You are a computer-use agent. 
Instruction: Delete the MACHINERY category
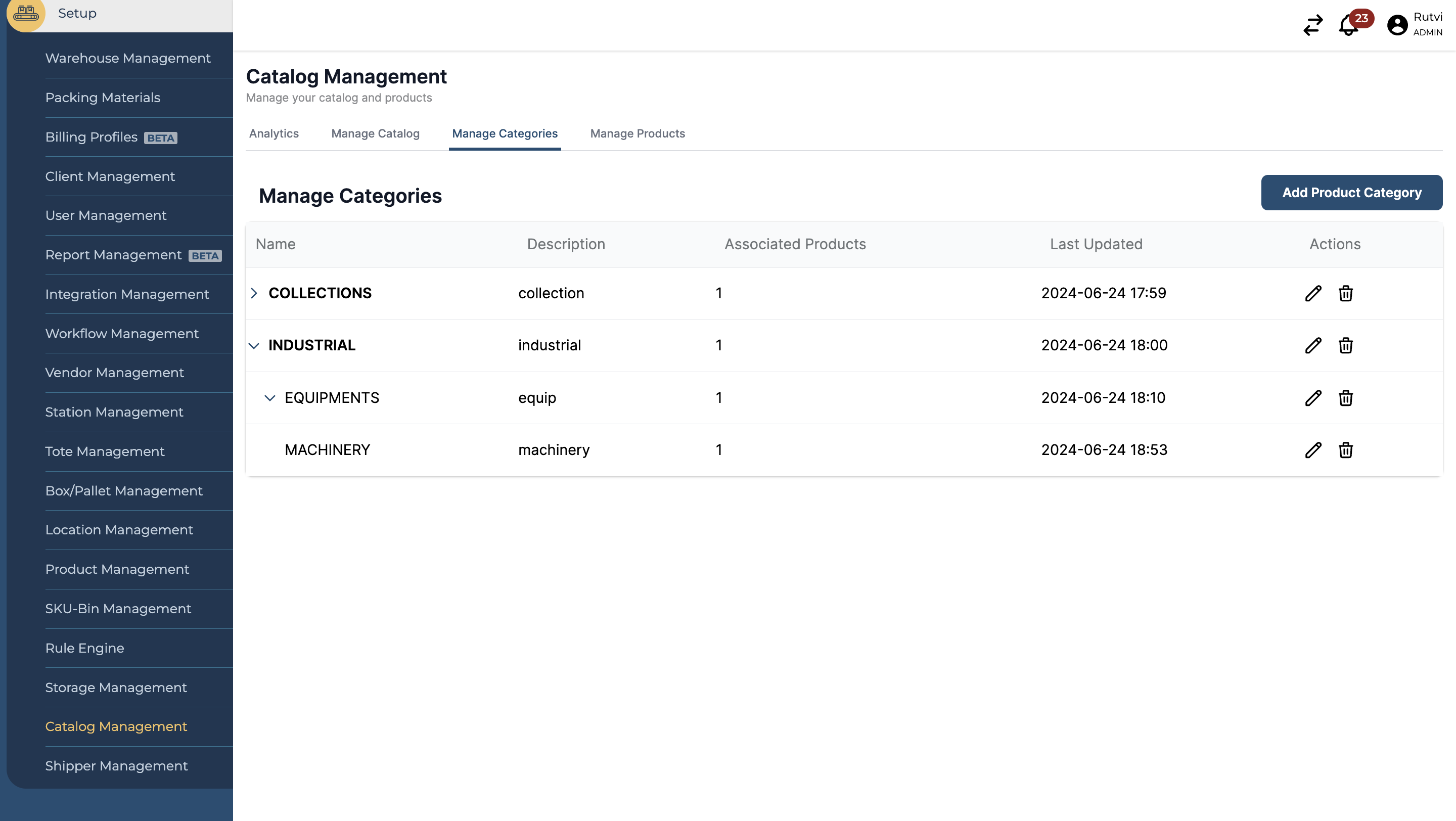coord(1345,450)
